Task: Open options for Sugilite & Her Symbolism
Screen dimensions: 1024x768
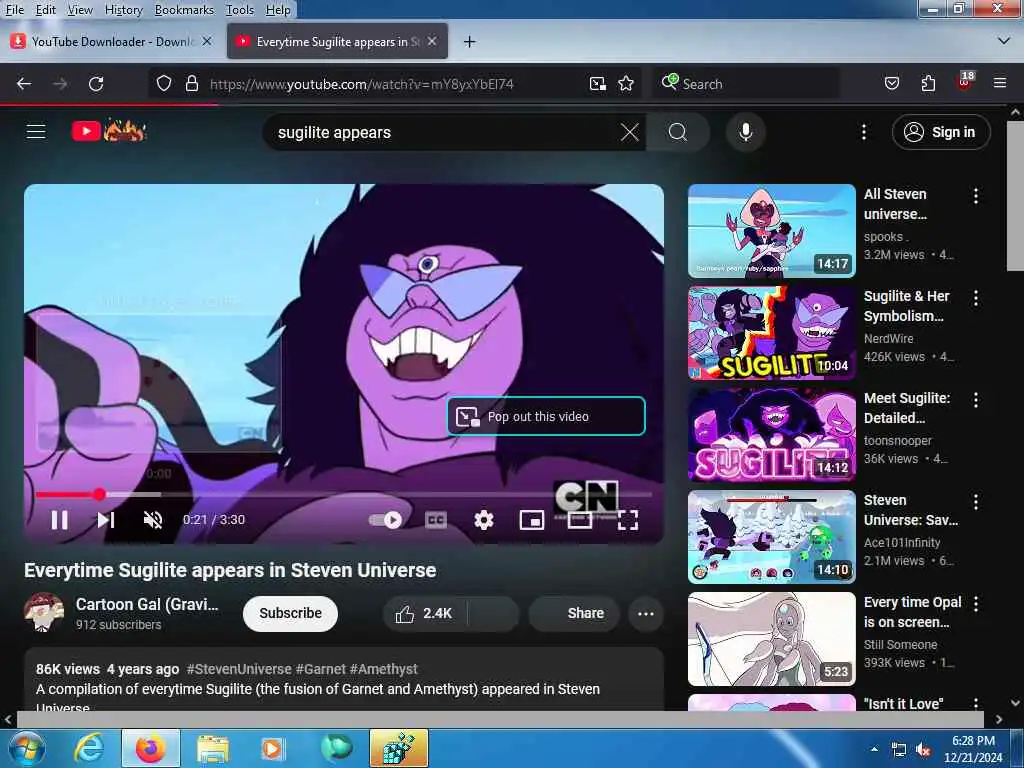Action: pos(976,298)
